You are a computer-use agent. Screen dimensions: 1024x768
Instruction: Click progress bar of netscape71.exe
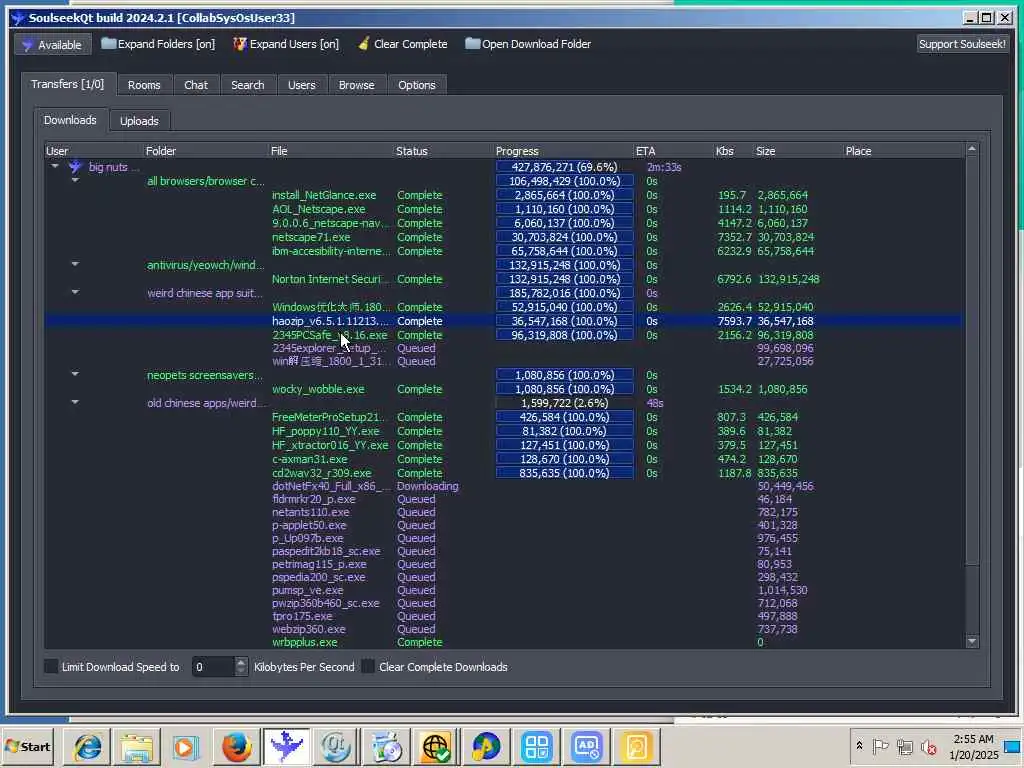564,237
